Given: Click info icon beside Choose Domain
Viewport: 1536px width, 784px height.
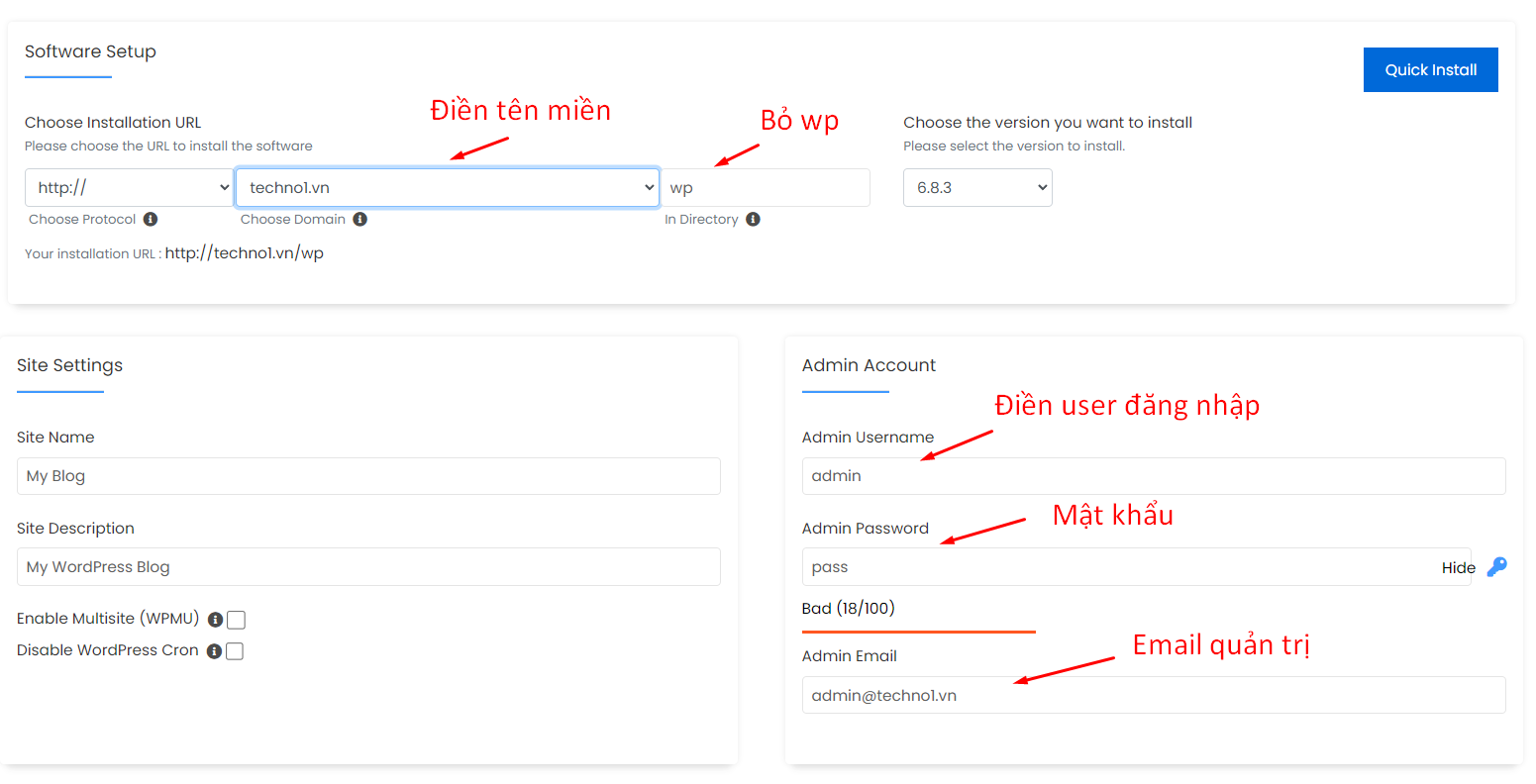Looking at the screenshot, I should (x=360, y=219).
